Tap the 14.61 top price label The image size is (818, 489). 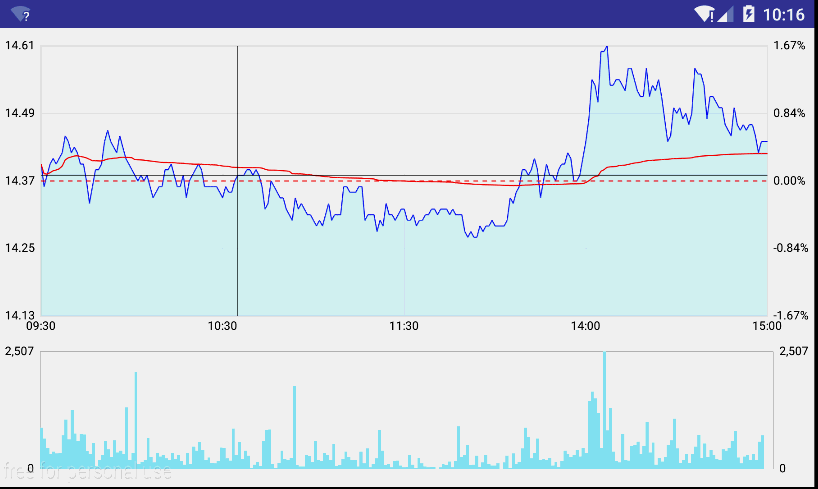[x=20, y=46]
